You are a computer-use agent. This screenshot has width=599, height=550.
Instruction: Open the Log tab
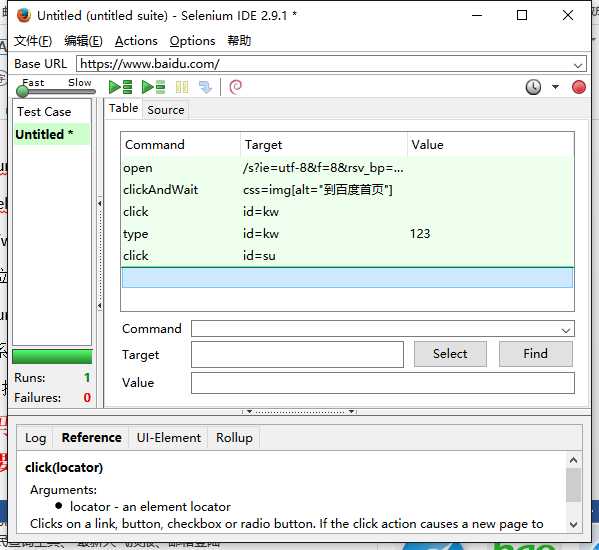[x=36, y=438]
